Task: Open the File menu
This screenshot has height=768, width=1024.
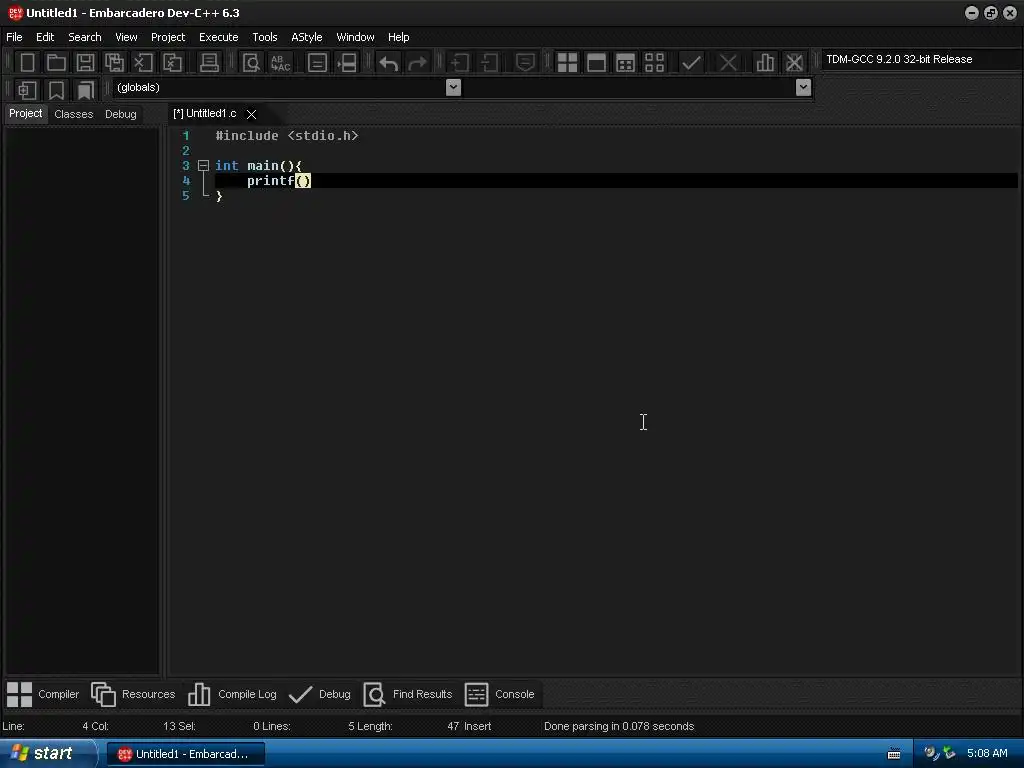Action: tap(14, 37)
